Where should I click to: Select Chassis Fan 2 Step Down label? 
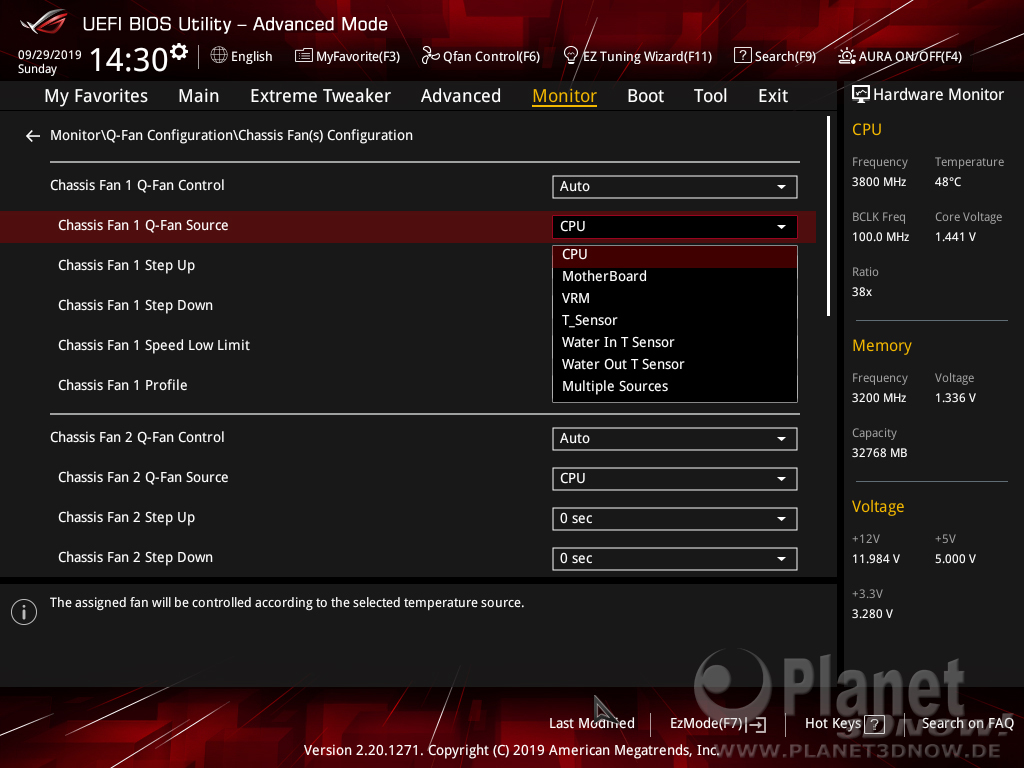tap(135, 558)
